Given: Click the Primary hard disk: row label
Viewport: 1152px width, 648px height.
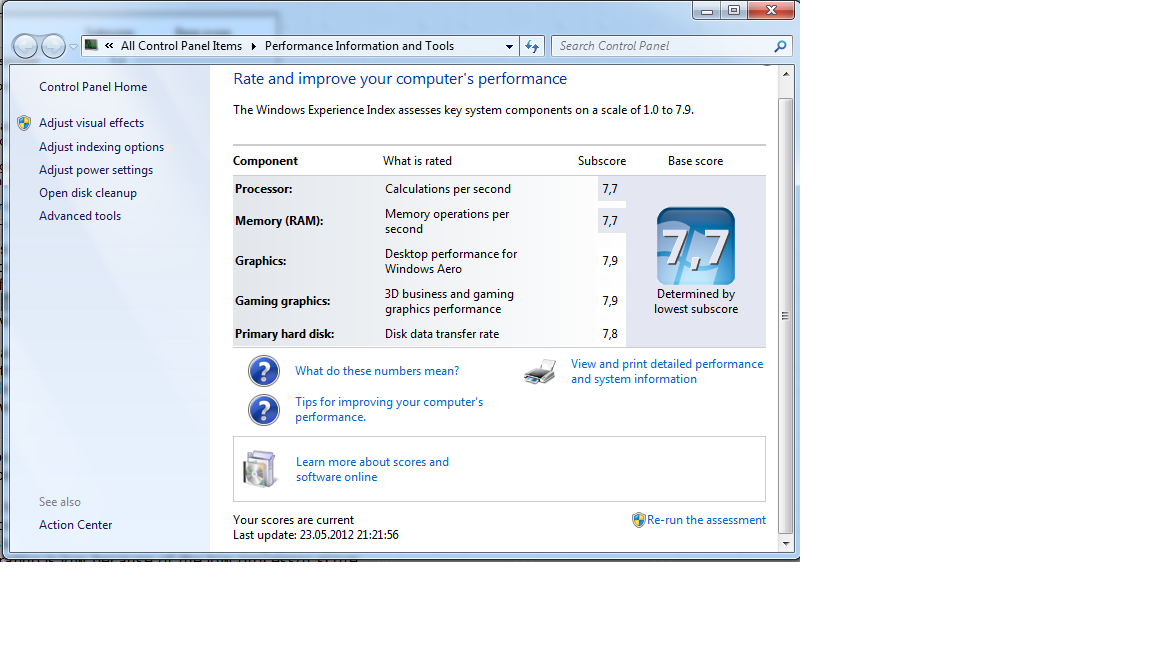Looking at the screenshot, I should 284,334.
